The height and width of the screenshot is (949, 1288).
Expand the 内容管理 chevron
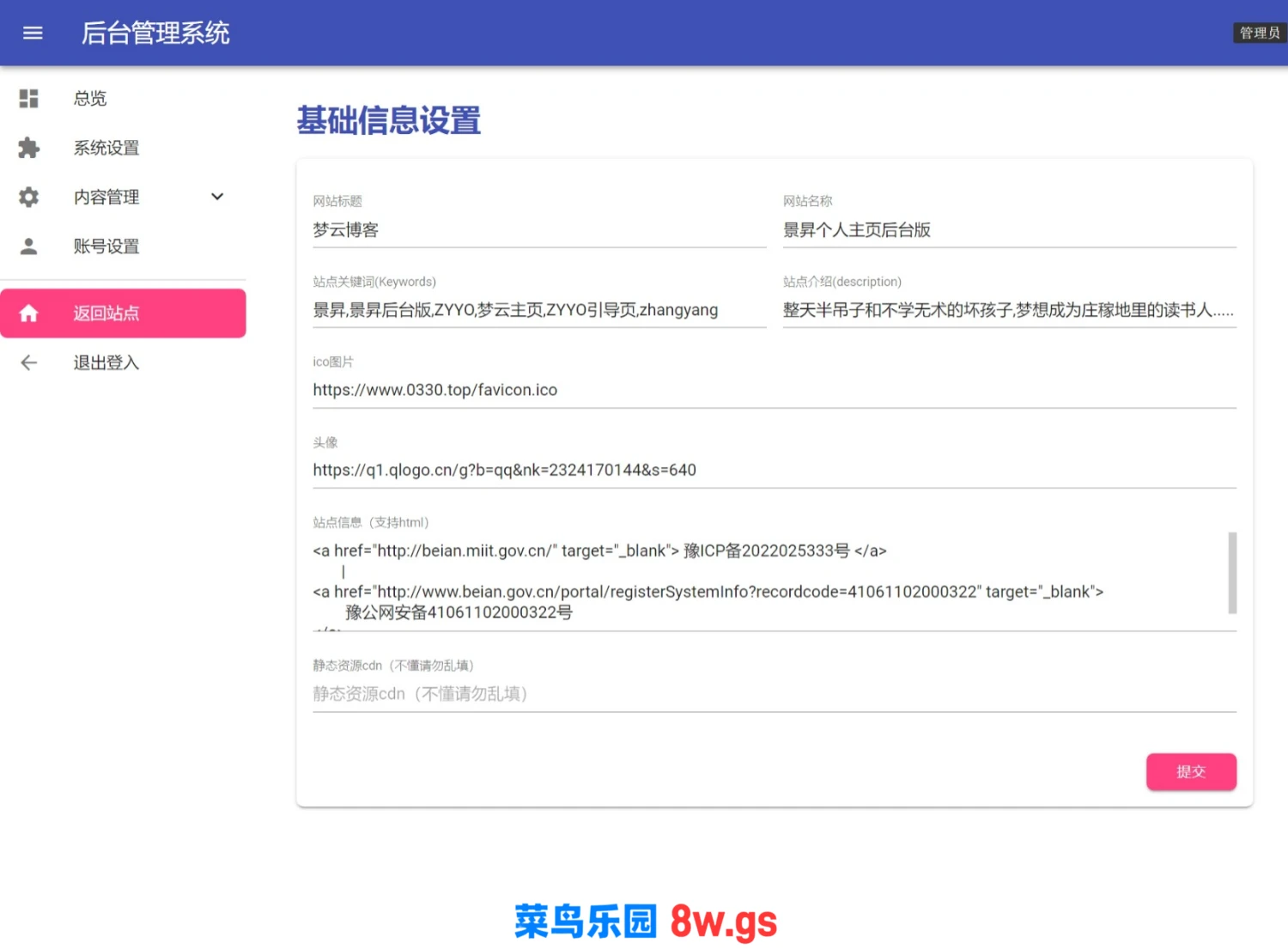[217, 197]
